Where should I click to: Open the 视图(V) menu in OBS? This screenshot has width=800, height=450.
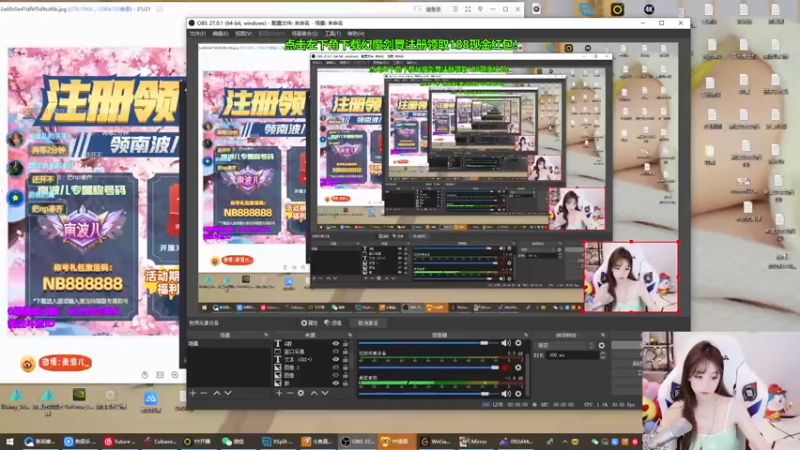[243, 34]
